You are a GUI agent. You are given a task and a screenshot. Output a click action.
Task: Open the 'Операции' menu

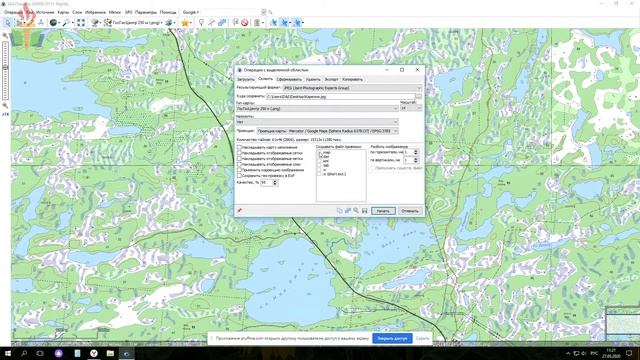13,12
